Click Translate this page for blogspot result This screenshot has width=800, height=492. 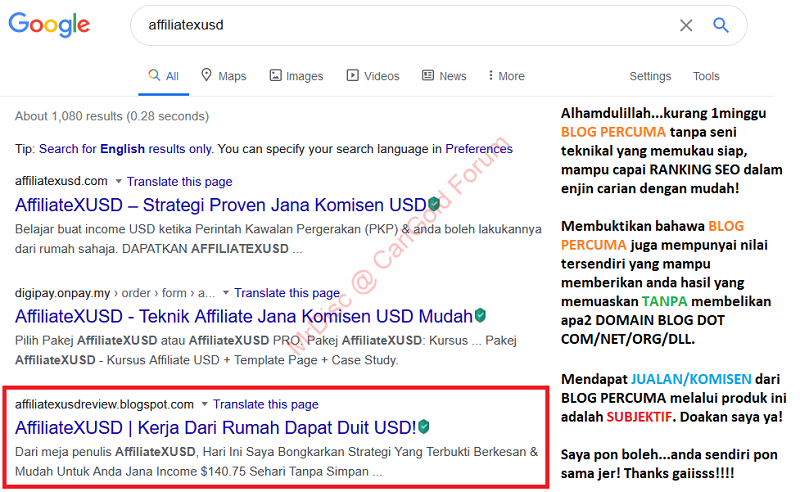coord(265,404)
